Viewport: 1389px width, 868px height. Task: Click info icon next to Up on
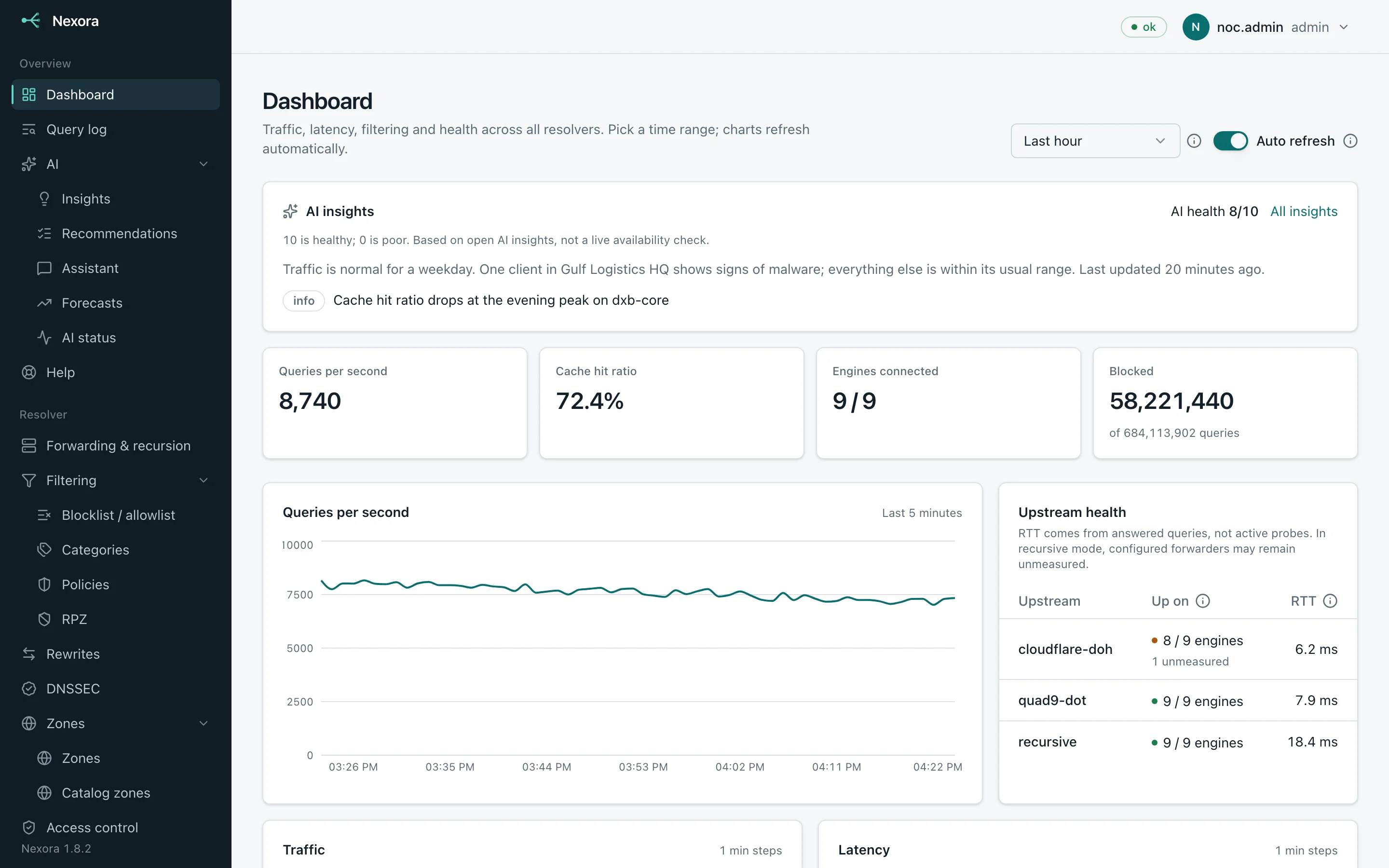(x=1202, y=601)
